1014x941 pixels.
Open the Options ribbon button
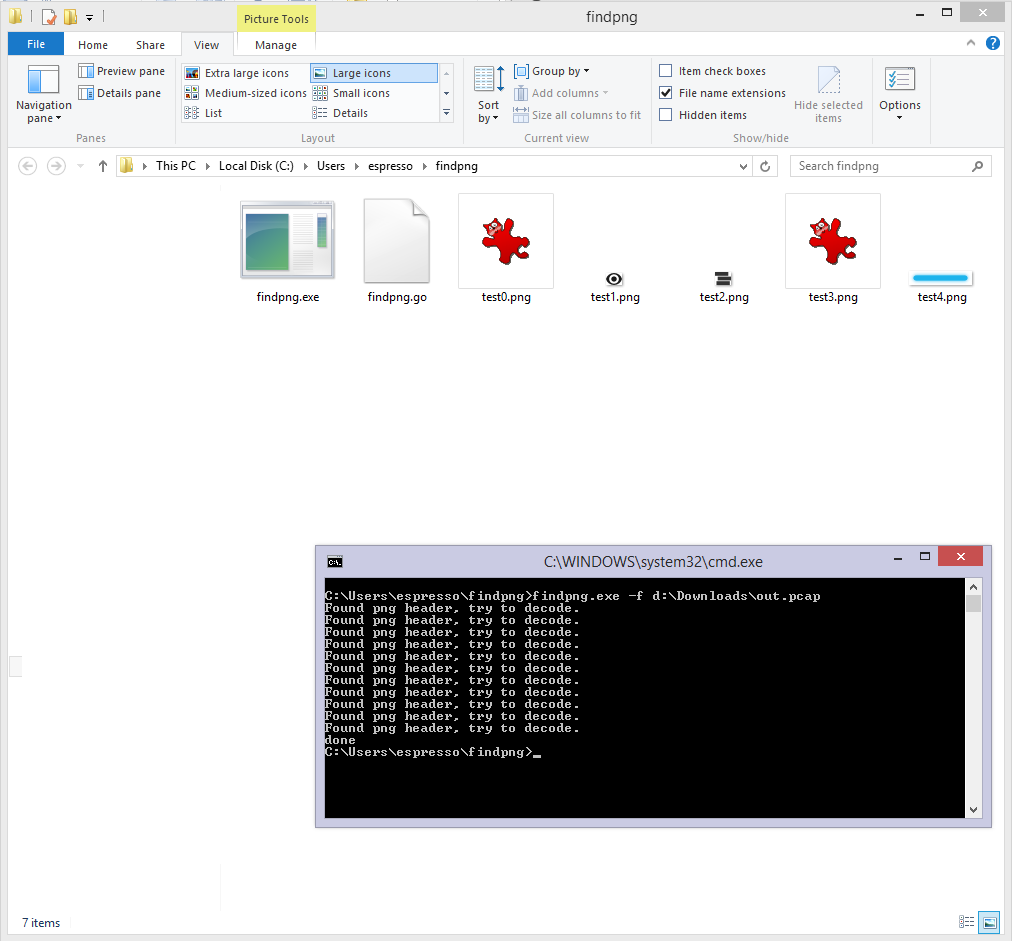pos(900,95)
